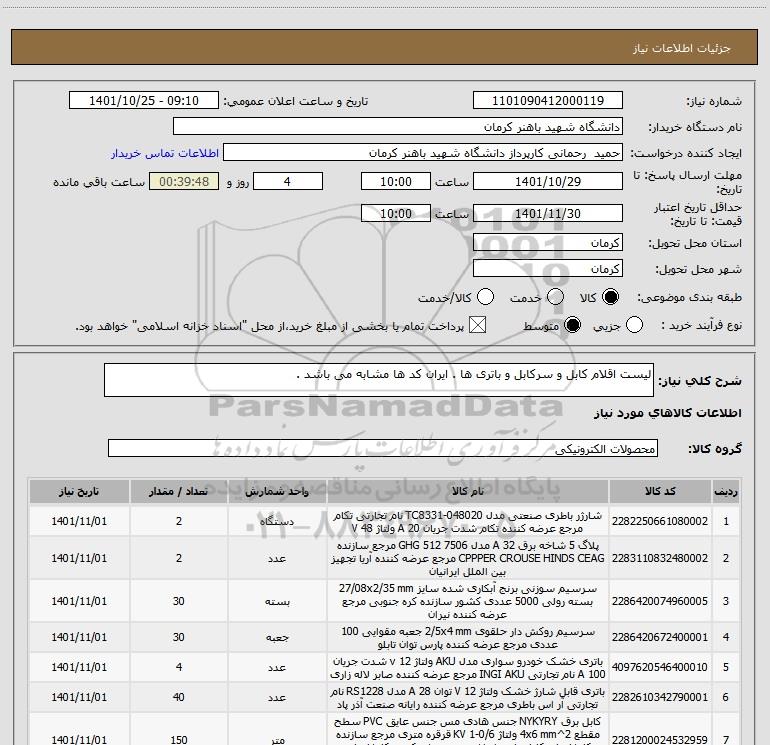This screenshot has width=770, height=745.
Task: Click the announcement date field 1401/10/25 - 09:10
Action: point(144,101)
